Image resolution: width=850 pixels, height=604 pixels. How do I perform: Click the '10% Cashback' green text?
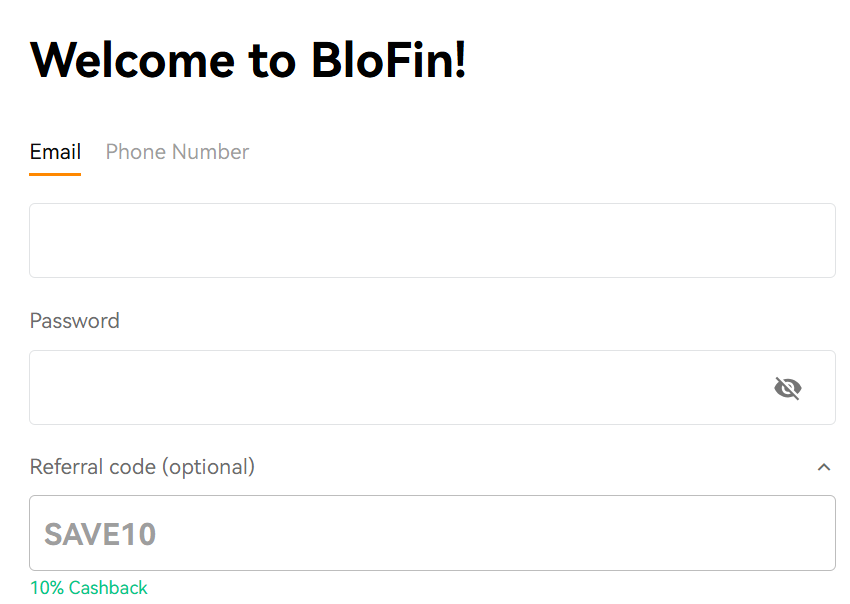pos(89,588)
